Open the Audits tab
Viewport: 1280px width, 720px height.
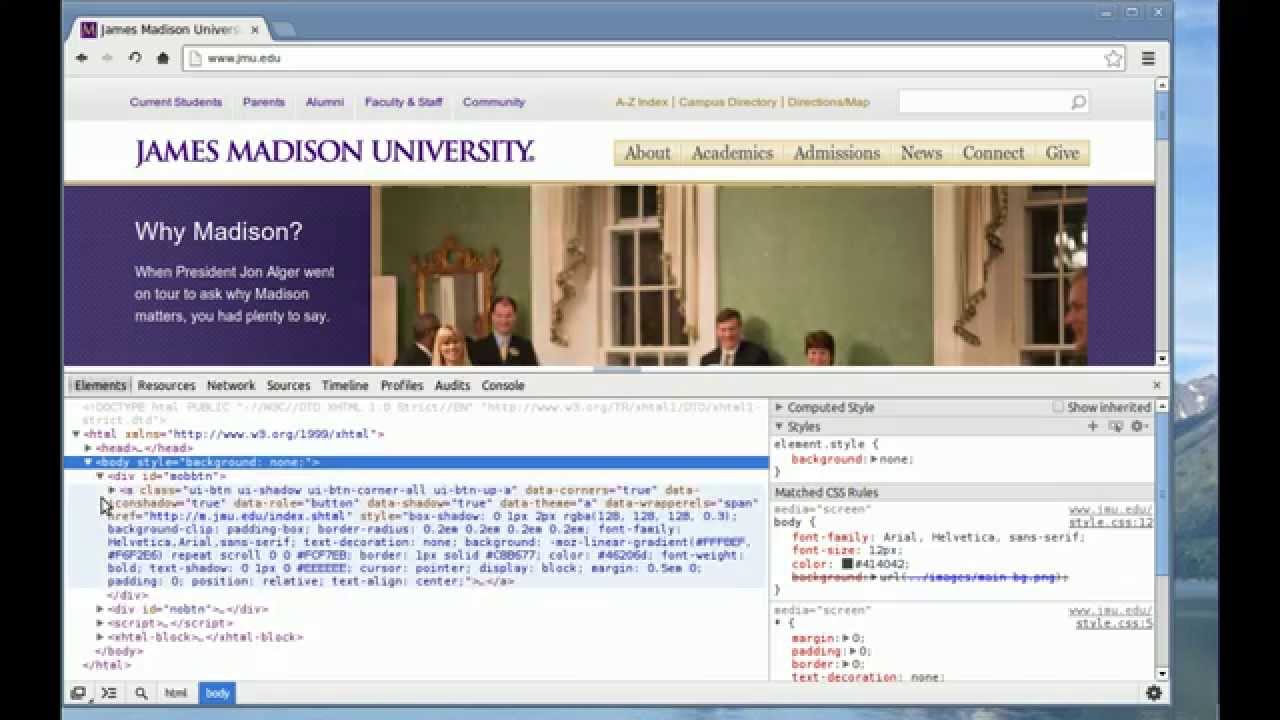452,385
